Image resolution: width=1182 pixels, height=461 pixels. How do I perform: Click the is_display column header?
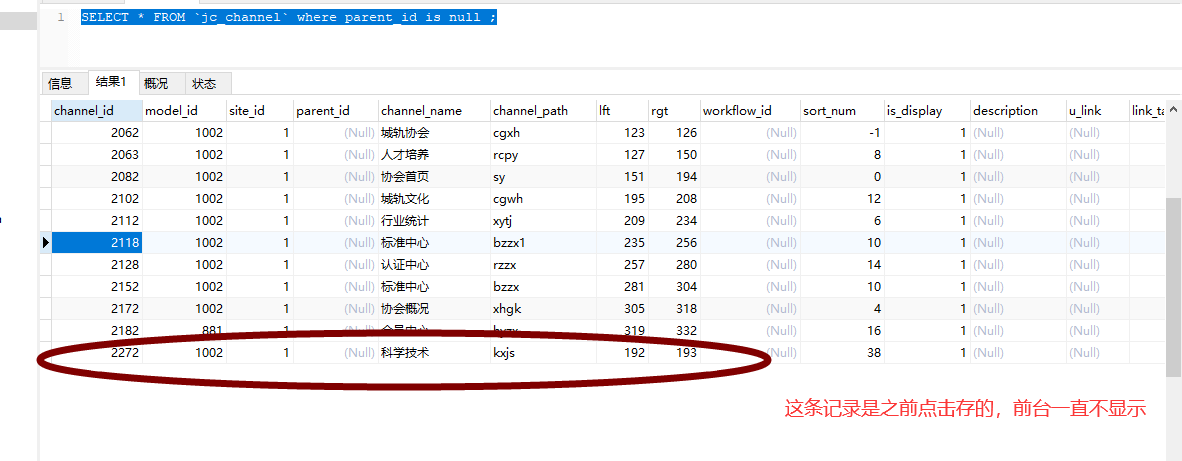pos(927,111)
